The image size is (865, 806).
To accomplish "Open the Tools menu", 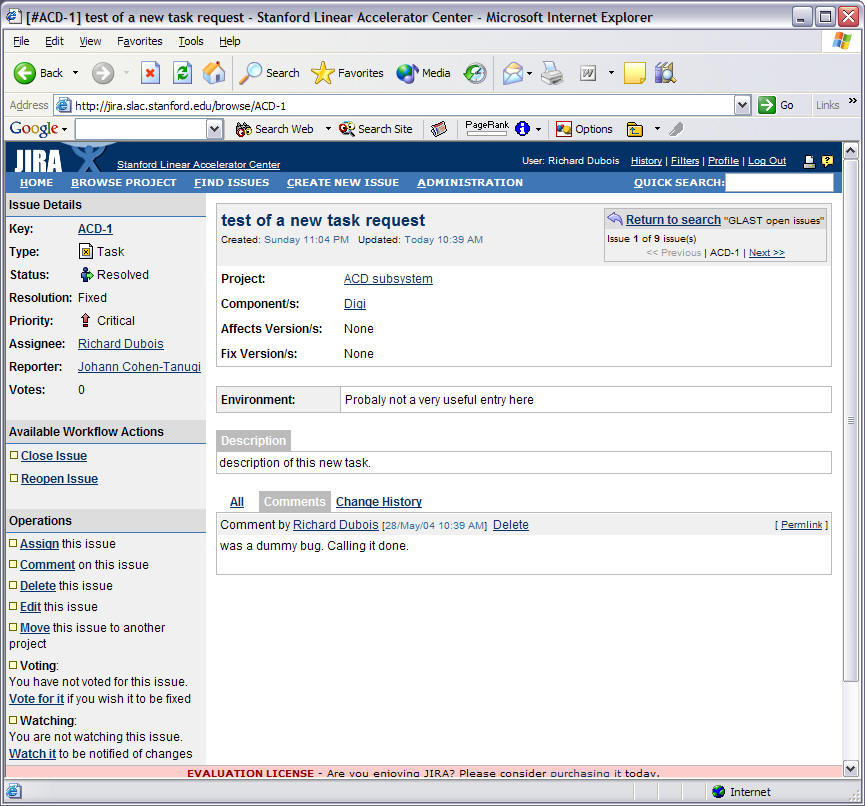I will tap(191, 41).
